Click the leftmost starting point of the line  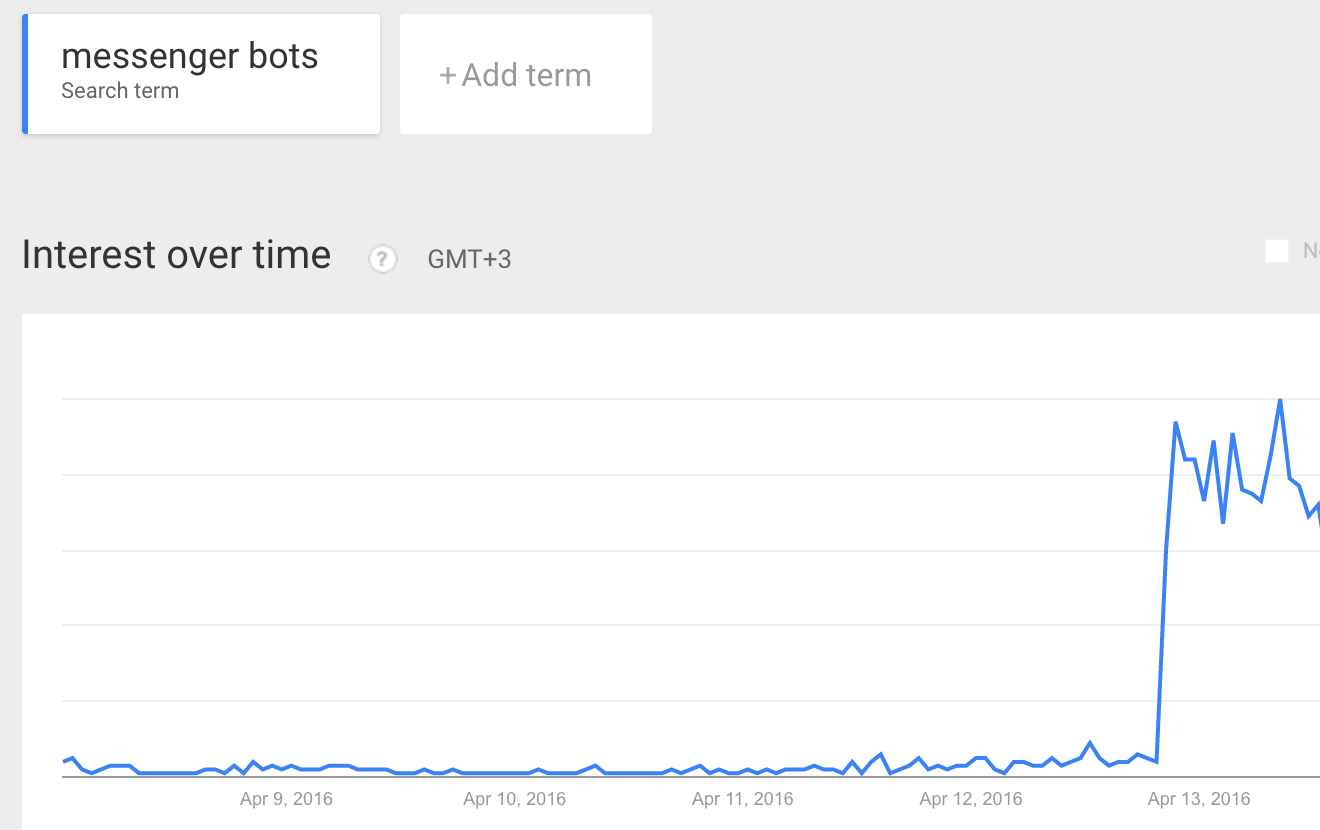click(63, 762)
